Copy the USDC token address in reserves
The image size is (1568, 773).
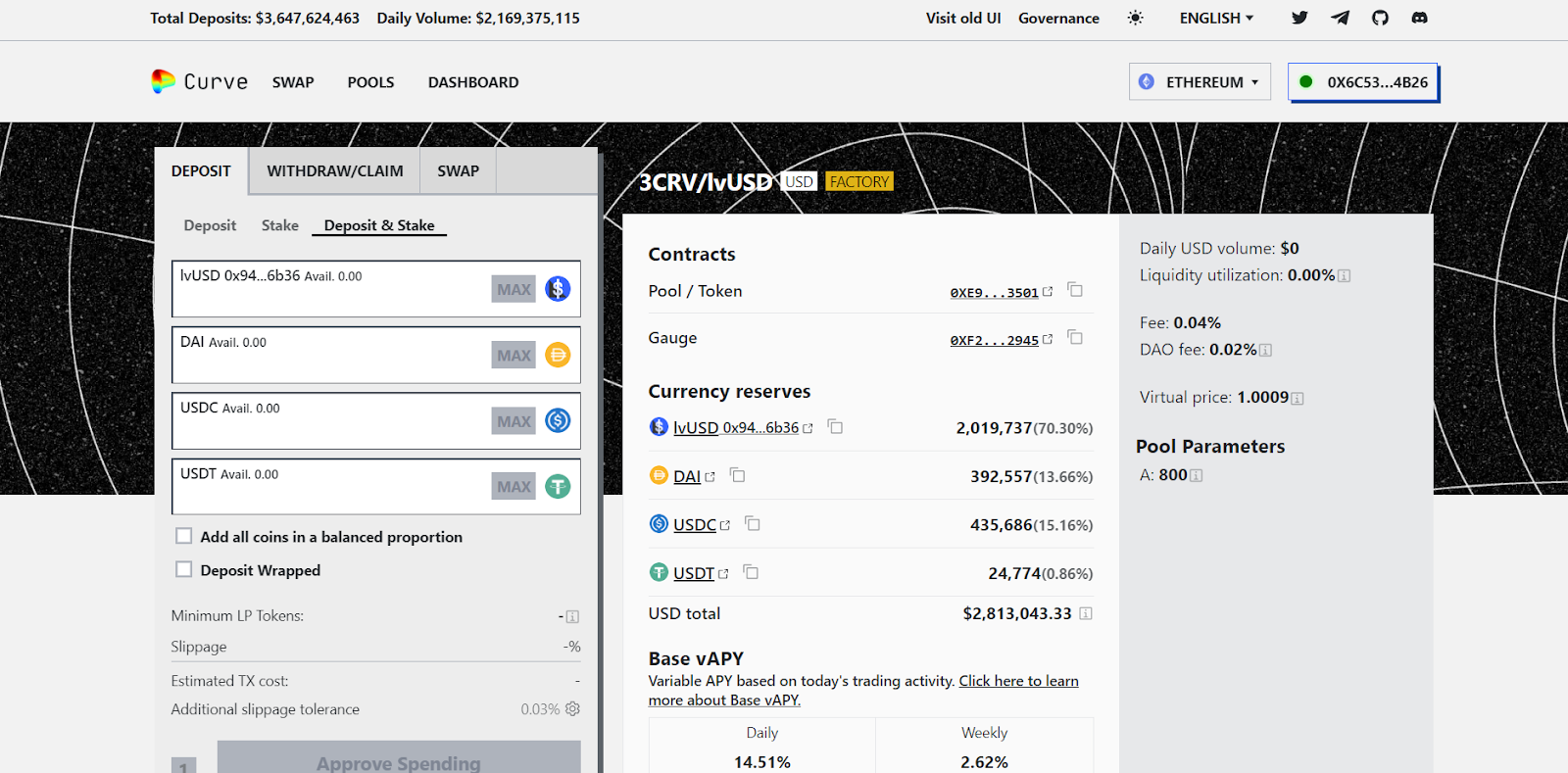click(x=753, y=523)
